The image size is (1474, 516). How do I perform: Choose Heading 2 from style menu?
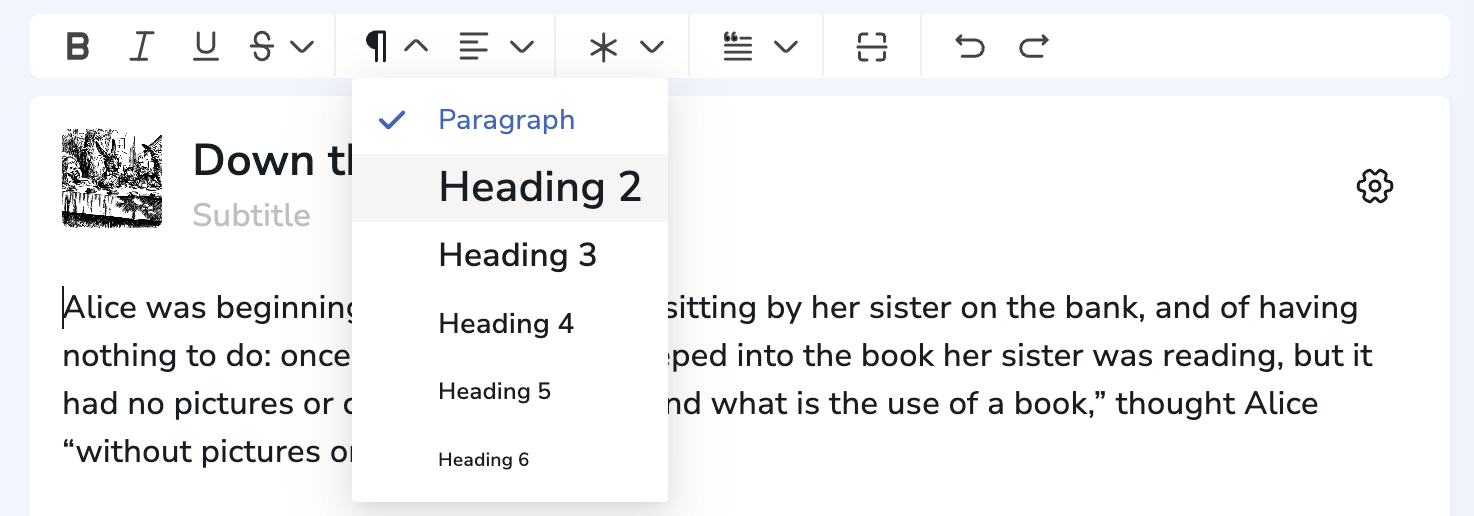540,188
